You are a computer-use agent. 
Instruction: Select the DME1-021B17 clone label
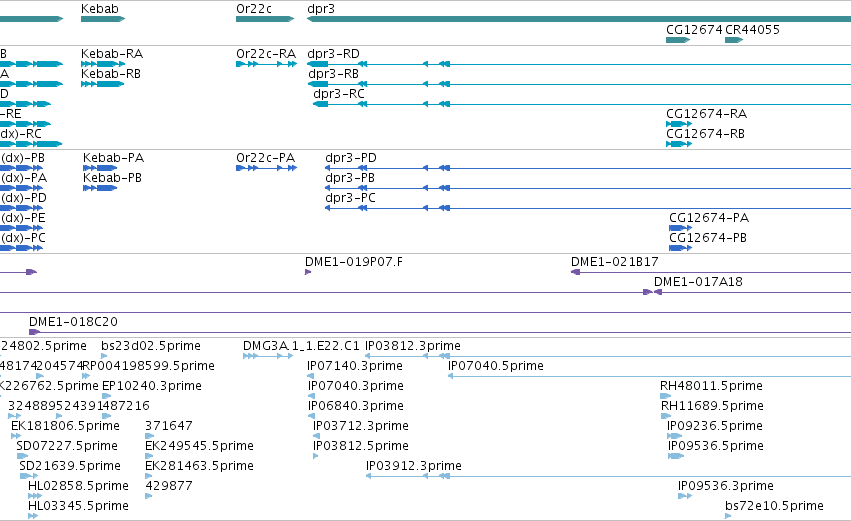pos(614,262)
